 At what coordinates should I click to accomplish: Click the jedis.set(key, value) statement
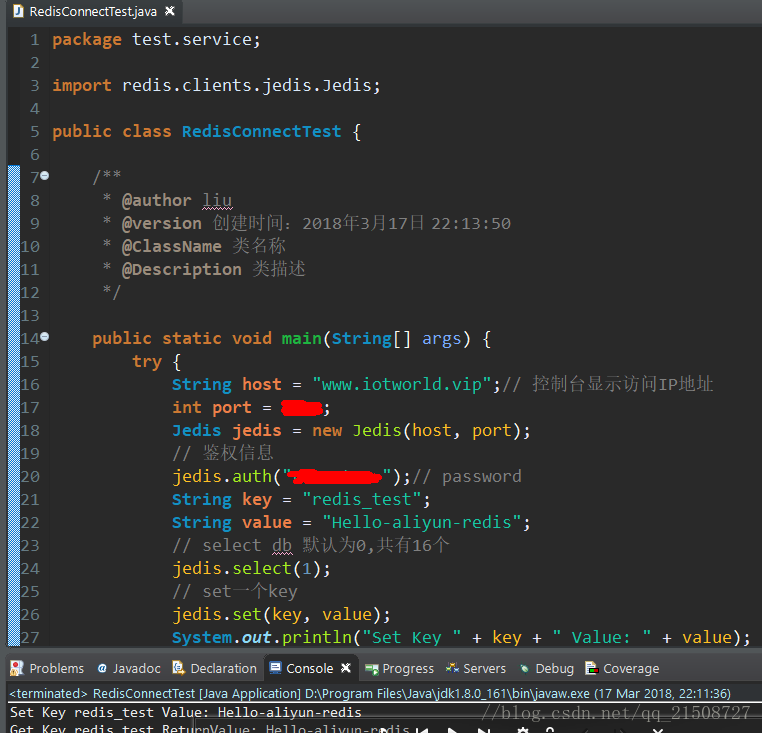(x=281, y=614)
